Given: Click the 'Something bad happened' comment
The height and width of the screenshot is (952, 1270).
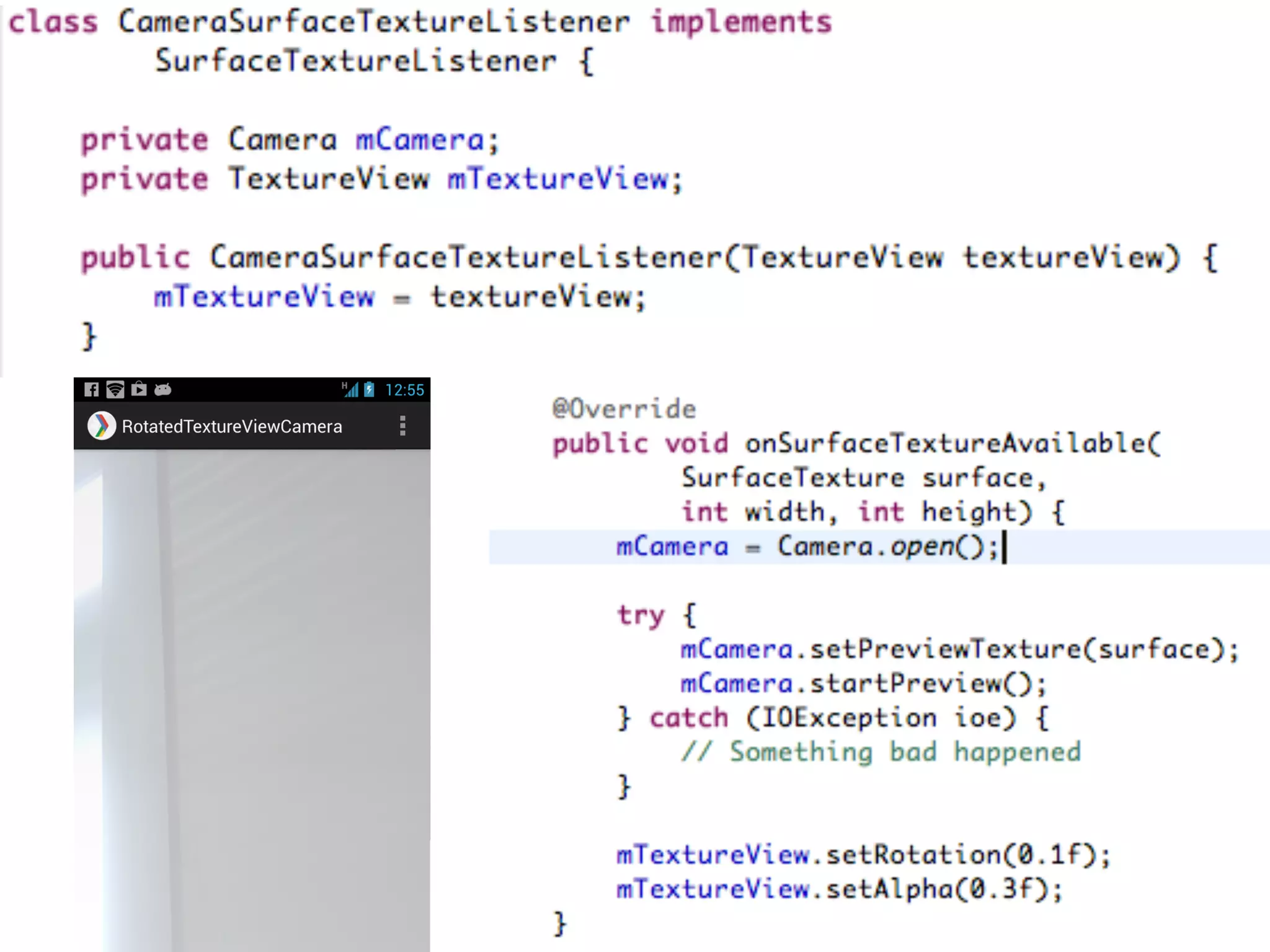Looking at the screenshot, I should point(881,752).
